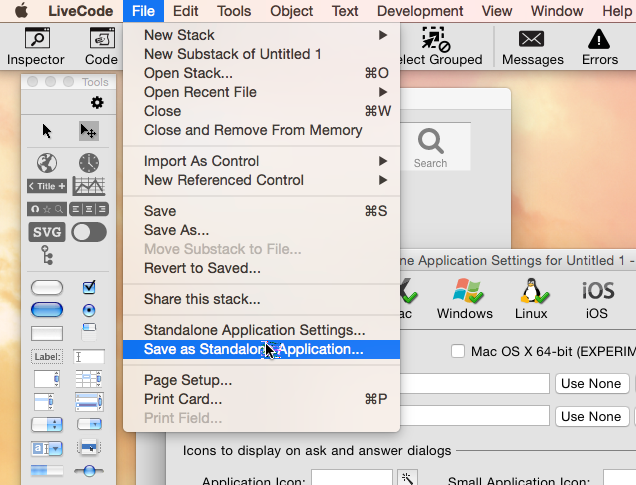Open the Object menu

point(291,11)
